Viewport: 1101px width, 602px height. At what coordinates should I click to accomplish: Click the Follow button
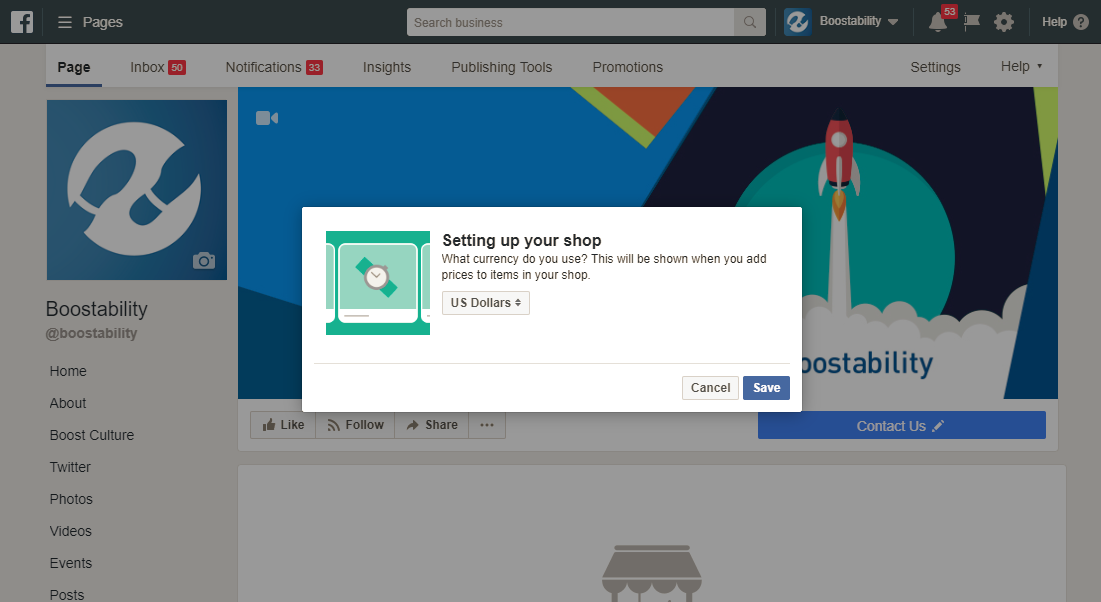[x=355, y=425]
